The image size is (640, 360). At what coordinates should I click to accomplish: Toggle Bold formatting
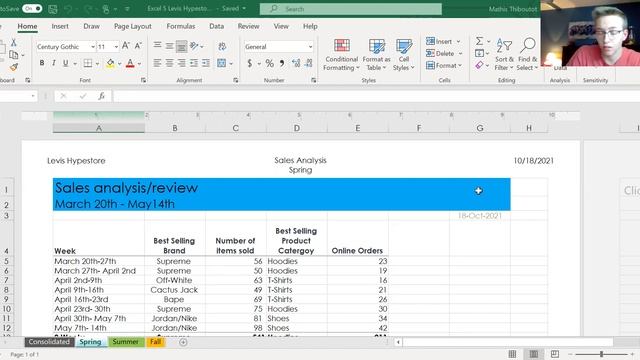pyautogui.click(x=42, y=63)
